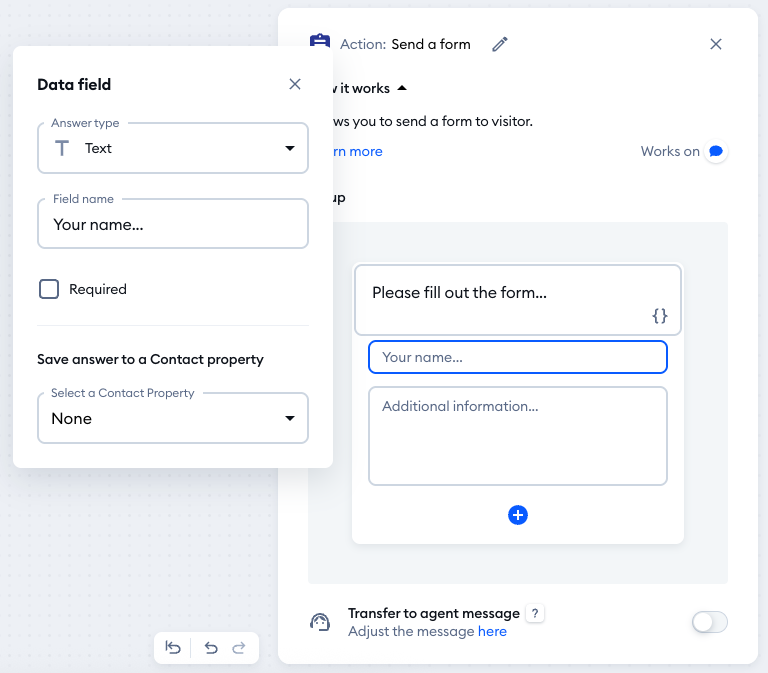The height and width of the screenshot is (673, 768).
Task: Click the curly braces variable icon
Action: pyautogui.click(x=659, y=316)
